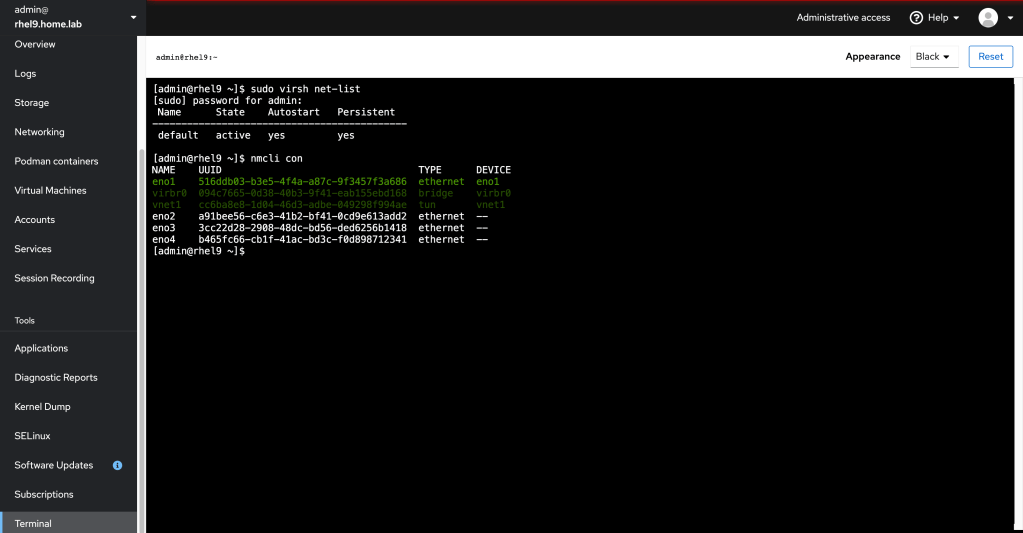Navigate to Storage in sidebar
This screenshot has height=533, width=1023.
31,103
